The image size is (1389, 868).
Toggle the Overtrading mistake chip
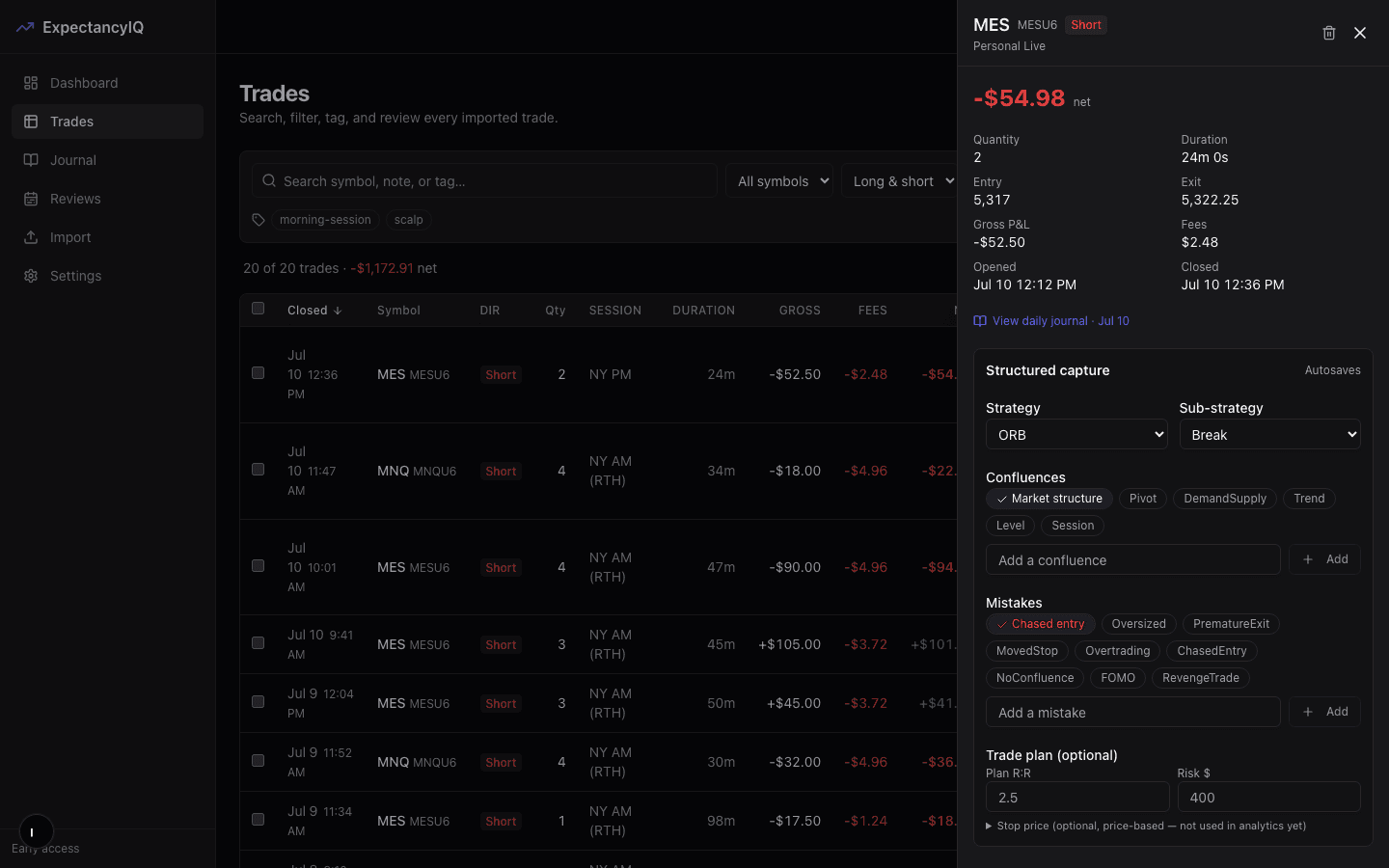(x=1117, y=651)
